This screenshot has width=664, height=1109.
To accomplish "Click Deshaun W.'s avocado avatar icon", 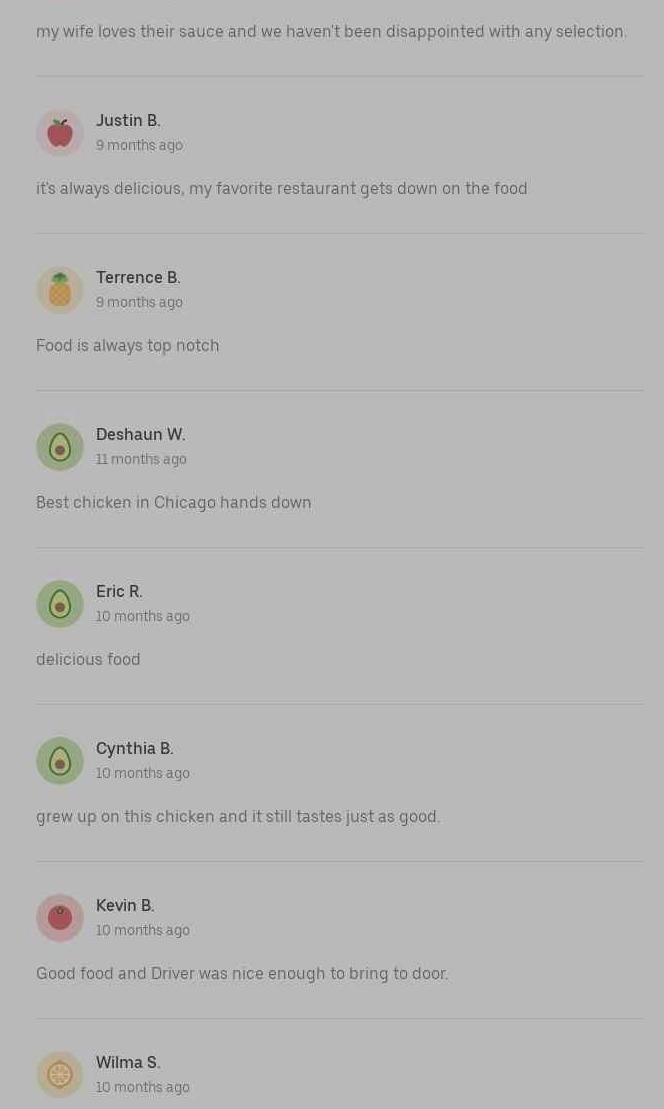I will (60, 447).
